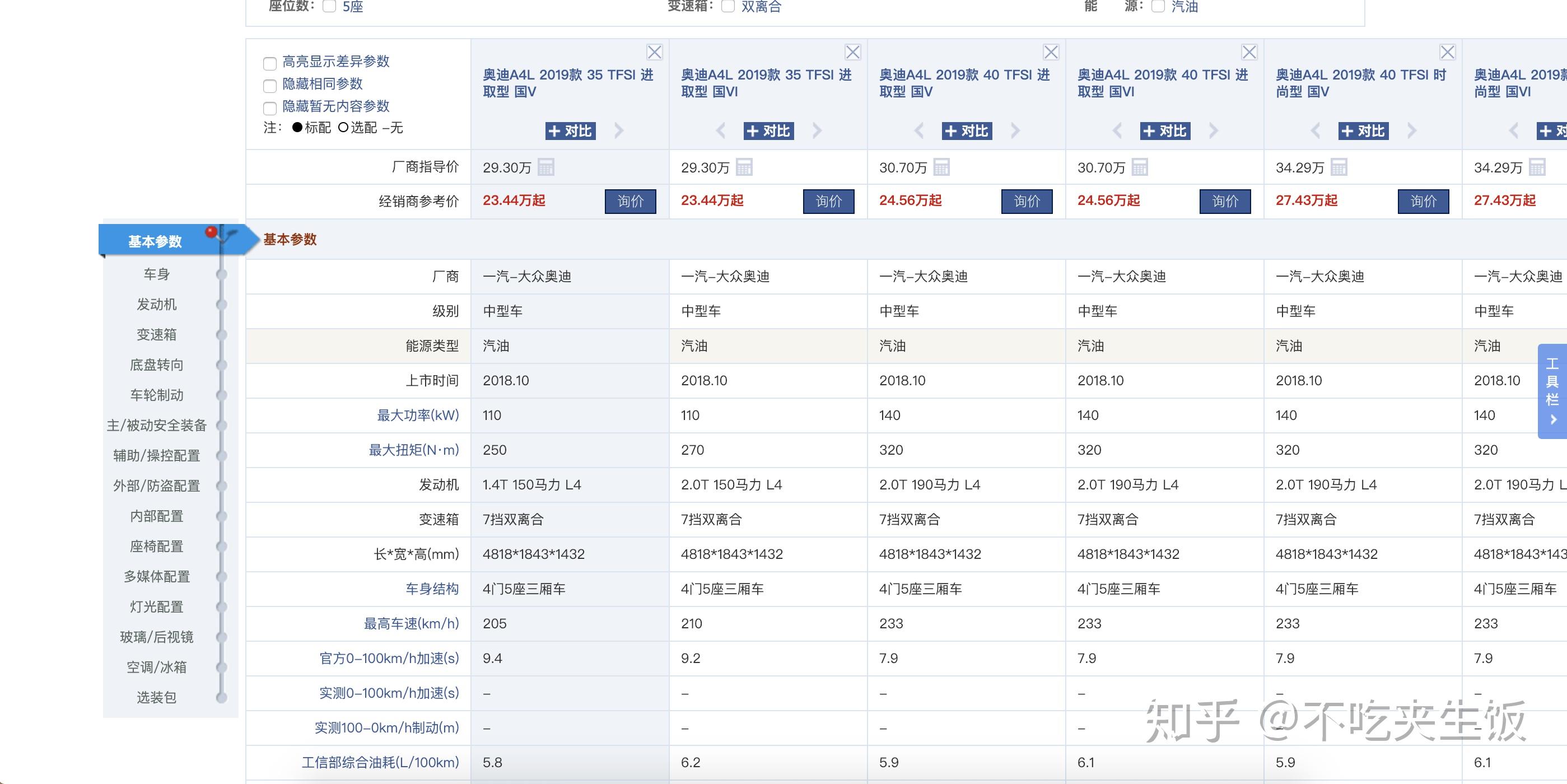
Task: Tick the 5座 seat filter checkbox
Action: click(329, 7)
